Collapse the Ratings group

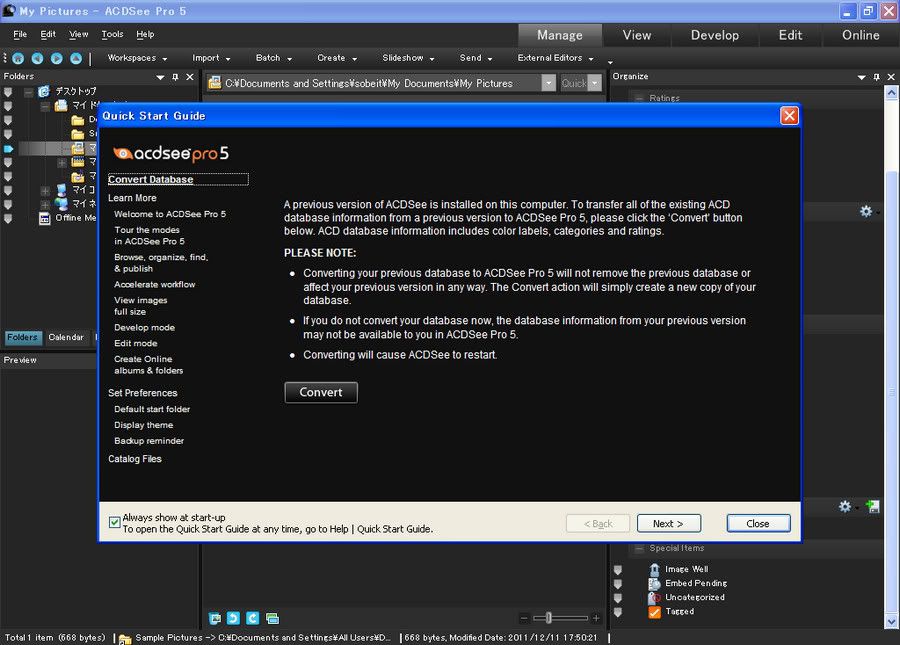[x=639, y=99]
